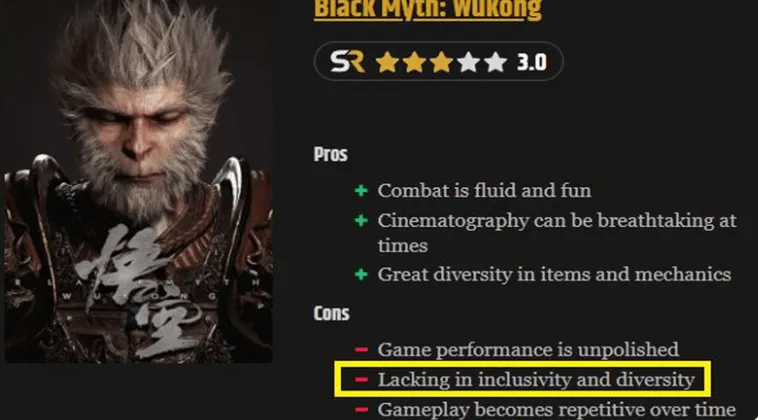Image resolution: width=758 pixels, height=420 pixels.
Task: Open the Black Myth: Wukong title link
Action: [428, 10]
